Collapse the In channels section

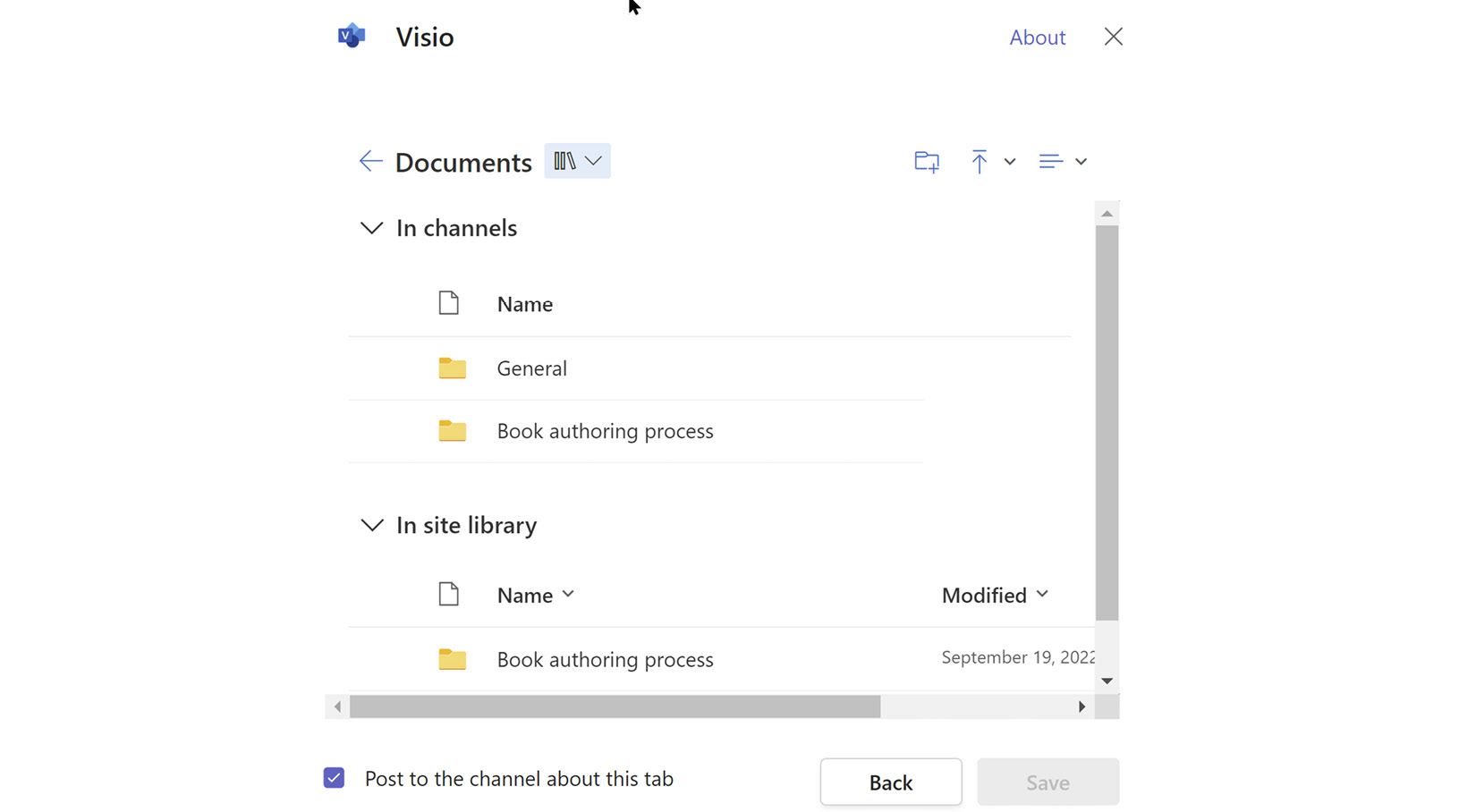tap(372, 228)
